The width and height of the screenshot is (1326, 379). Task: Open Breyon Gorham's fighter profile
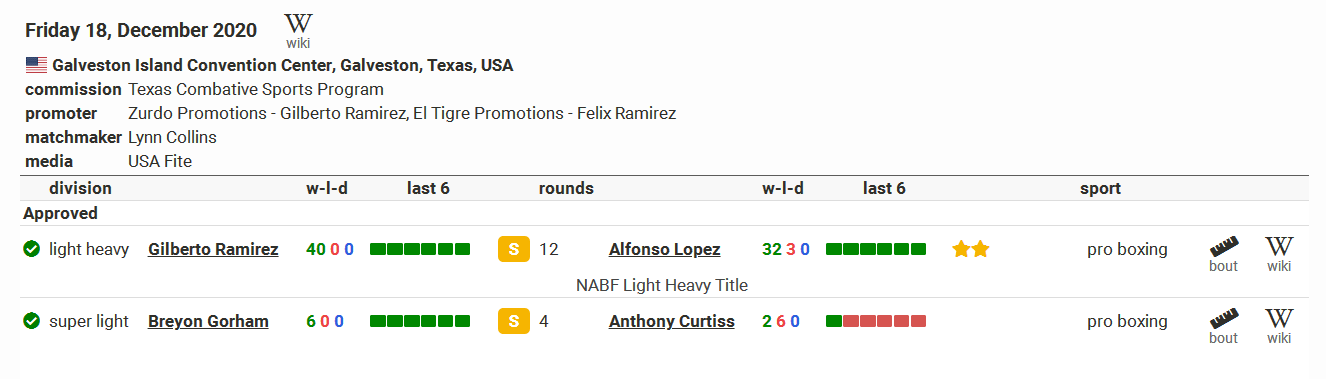(x=208, y=321)
